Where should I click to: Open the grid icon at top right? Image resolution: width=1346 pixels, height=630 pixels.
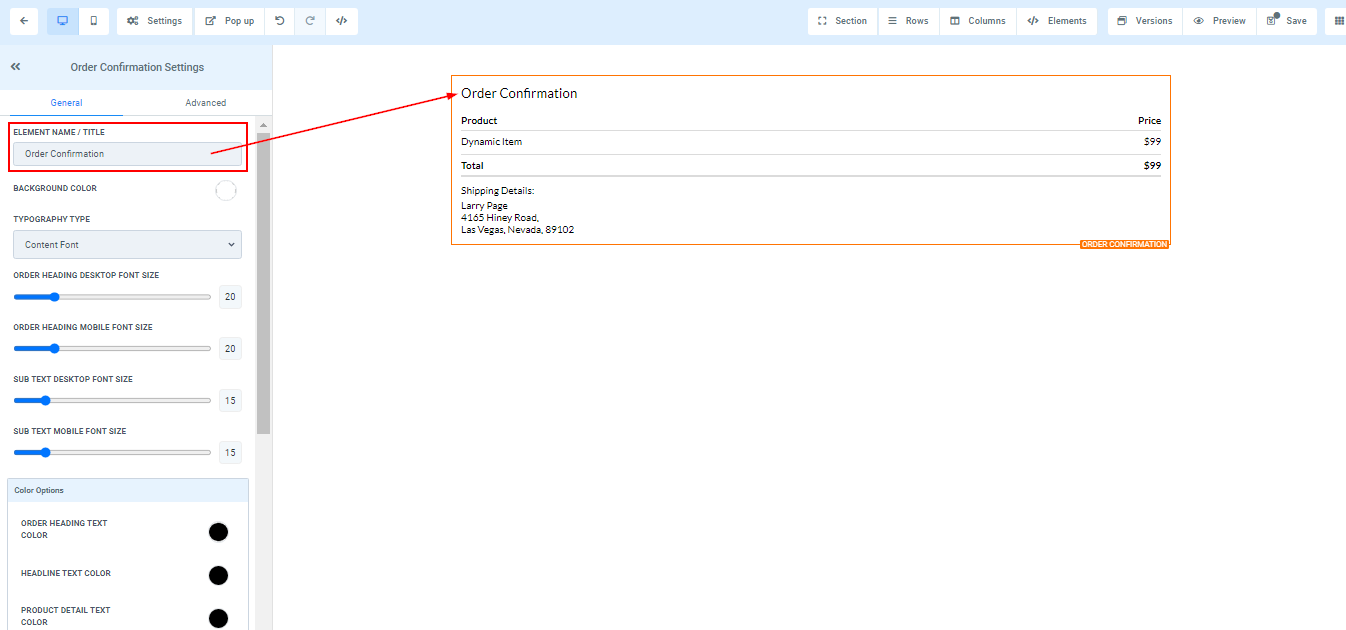pyautogui.click(x=1339, y=21)
